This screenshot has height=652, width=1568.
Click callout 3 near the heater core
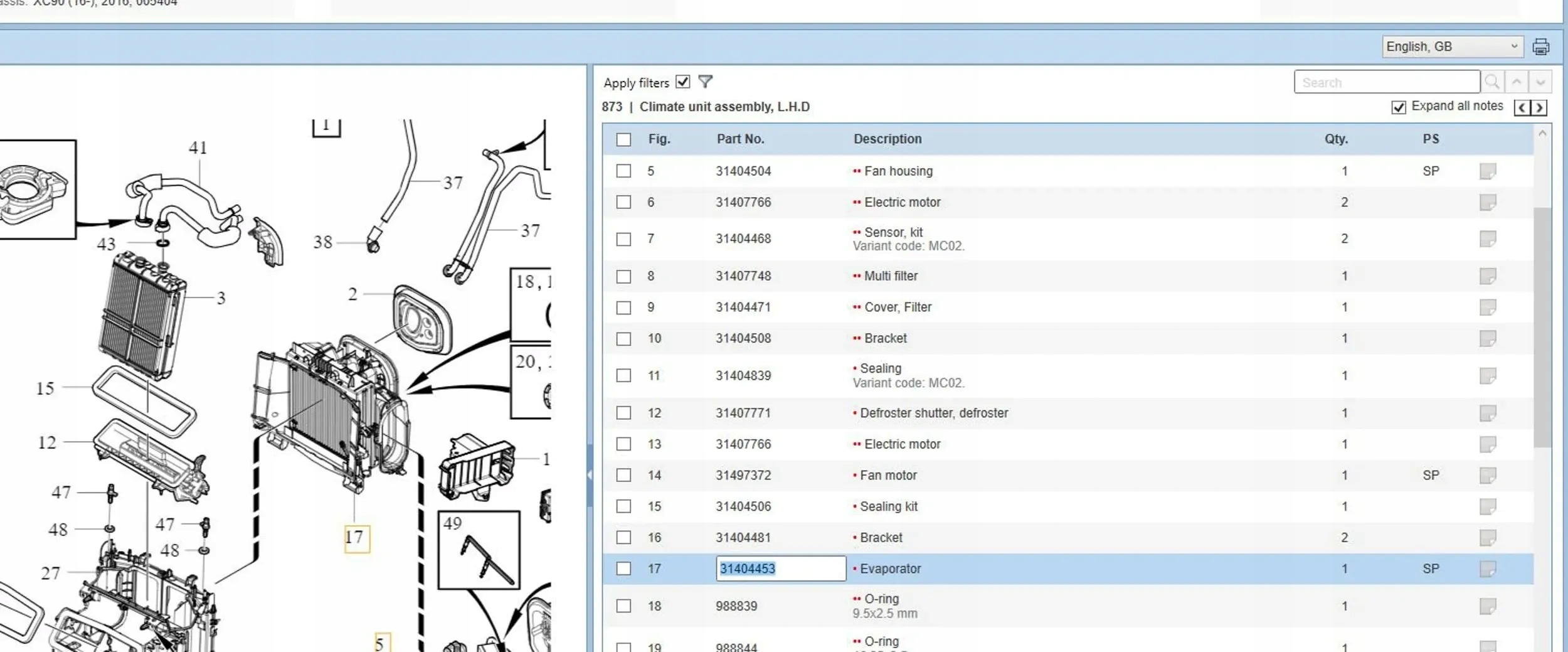pos(221,298)
